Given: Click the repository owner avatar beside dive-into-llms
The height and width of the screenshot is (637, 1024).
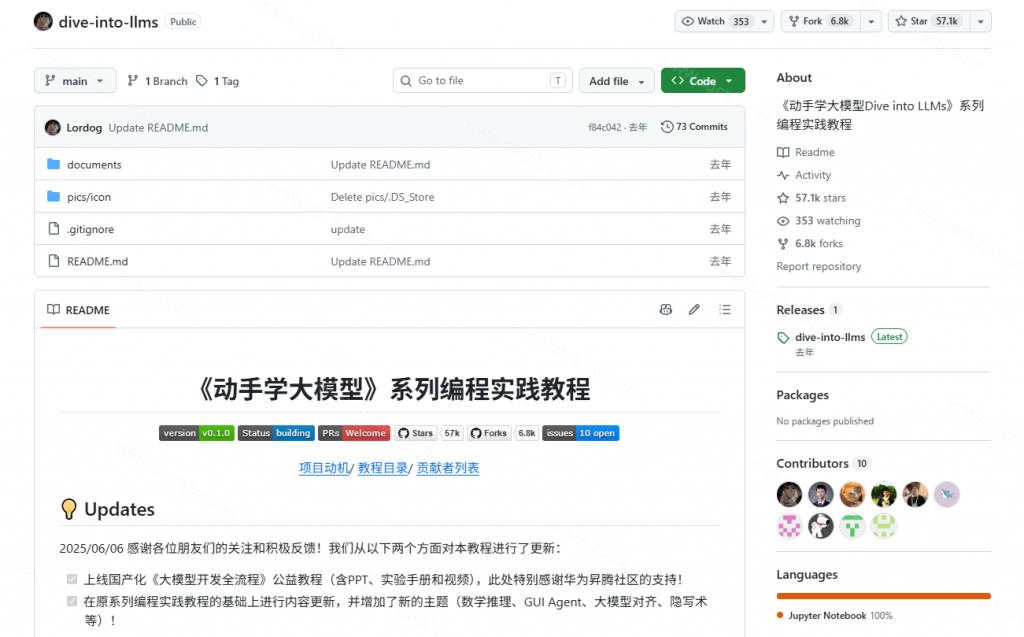Looking at the screenshot, I should (x=43, y=22).
